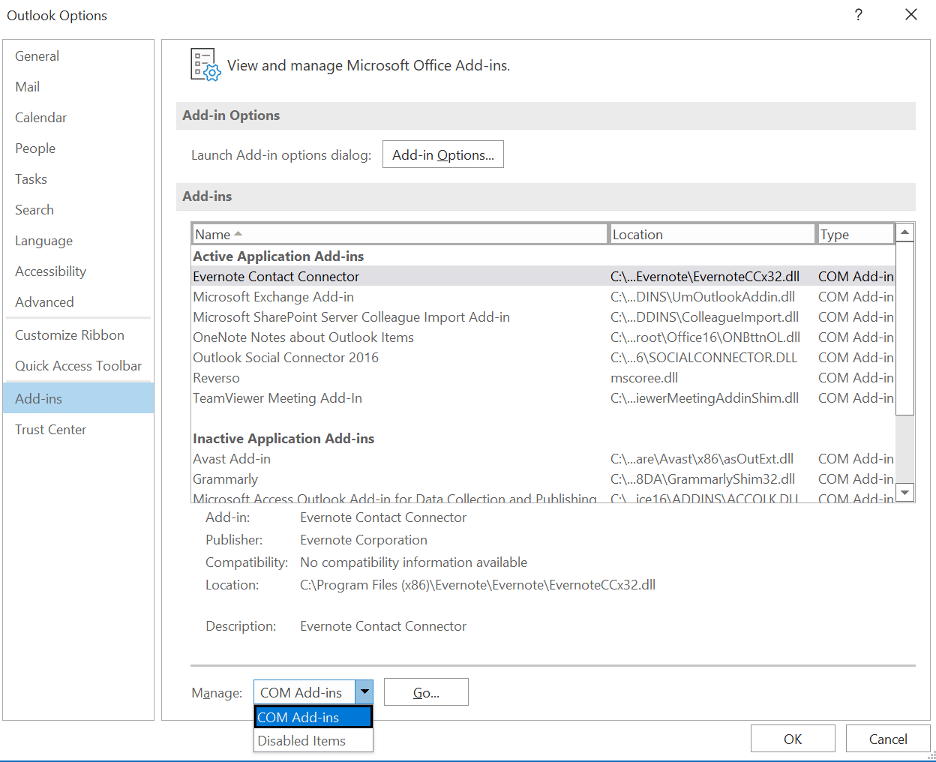Select the Microsoft Exchange Add-in row

tap(543, 297)
